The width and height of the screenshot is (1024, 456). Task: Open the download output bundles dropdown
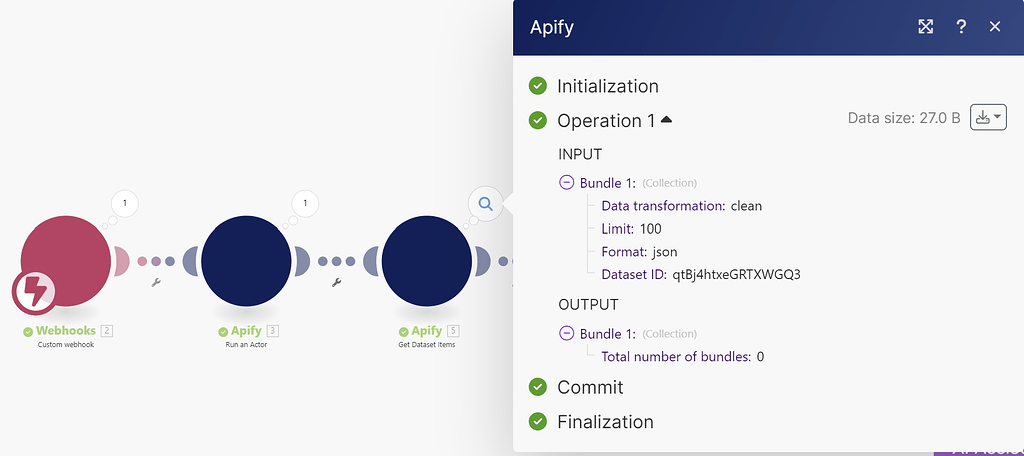click(x=988, y=118)
